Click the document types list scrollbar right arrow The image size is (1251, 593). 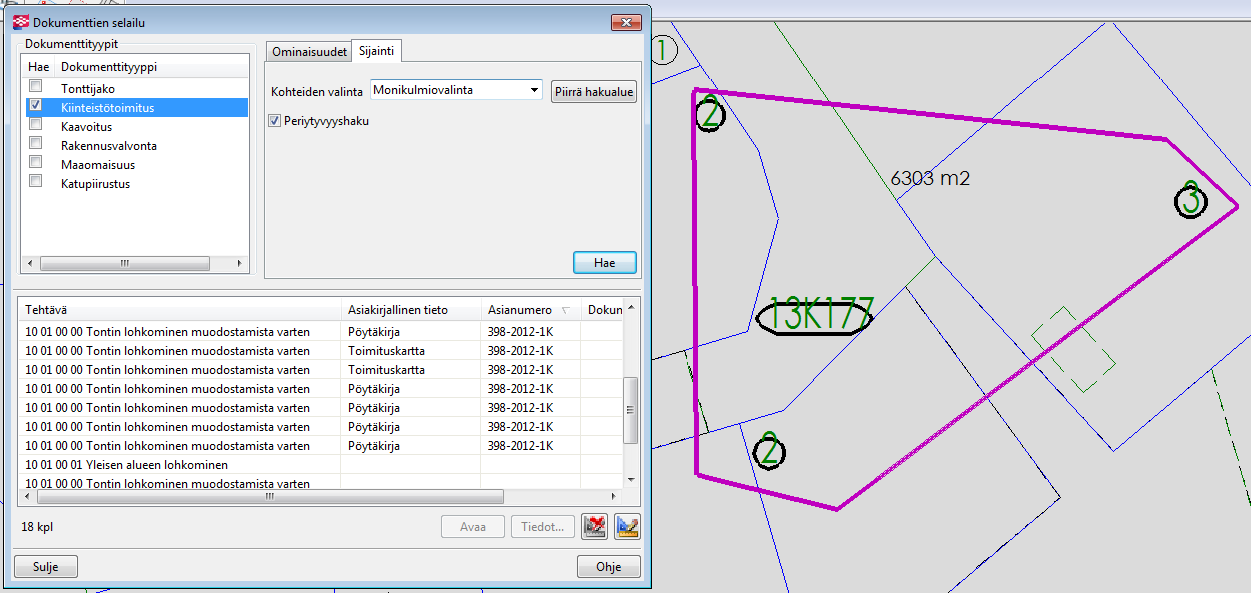pyautogui.click(x=240, y=264)
